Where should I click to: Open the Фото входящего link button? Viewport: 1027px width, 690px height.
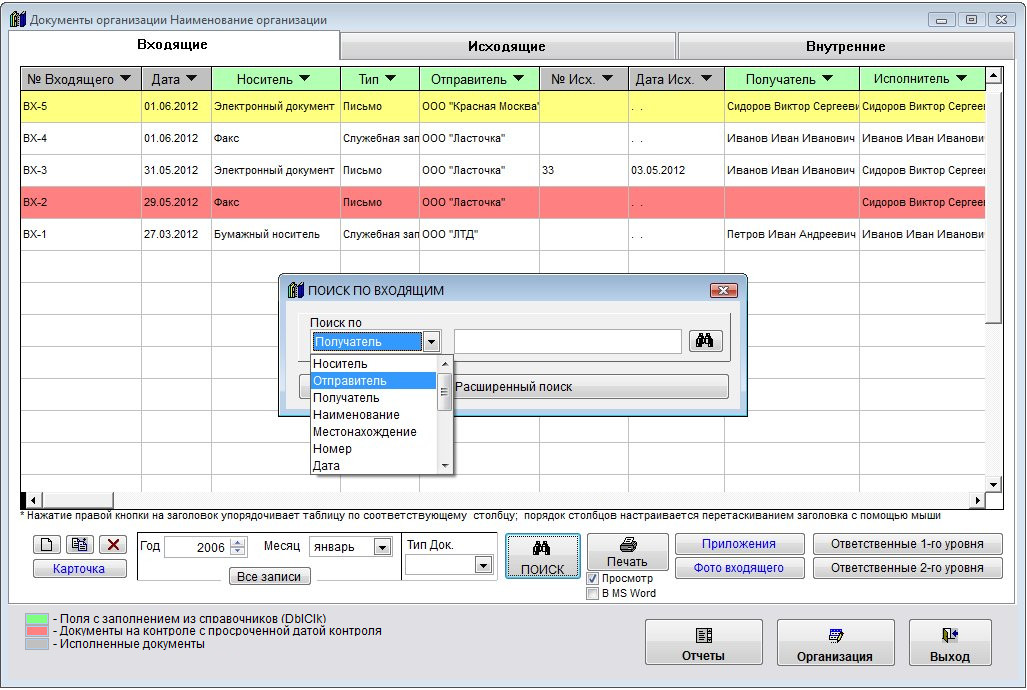pos(739,568)
